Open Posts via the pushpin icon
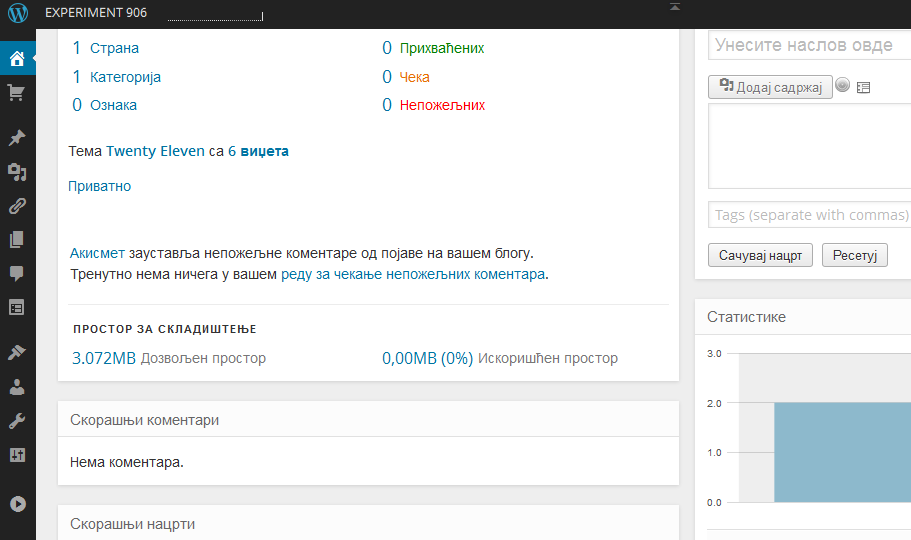Viewport: 911px width, 540px height. [17, 137]
